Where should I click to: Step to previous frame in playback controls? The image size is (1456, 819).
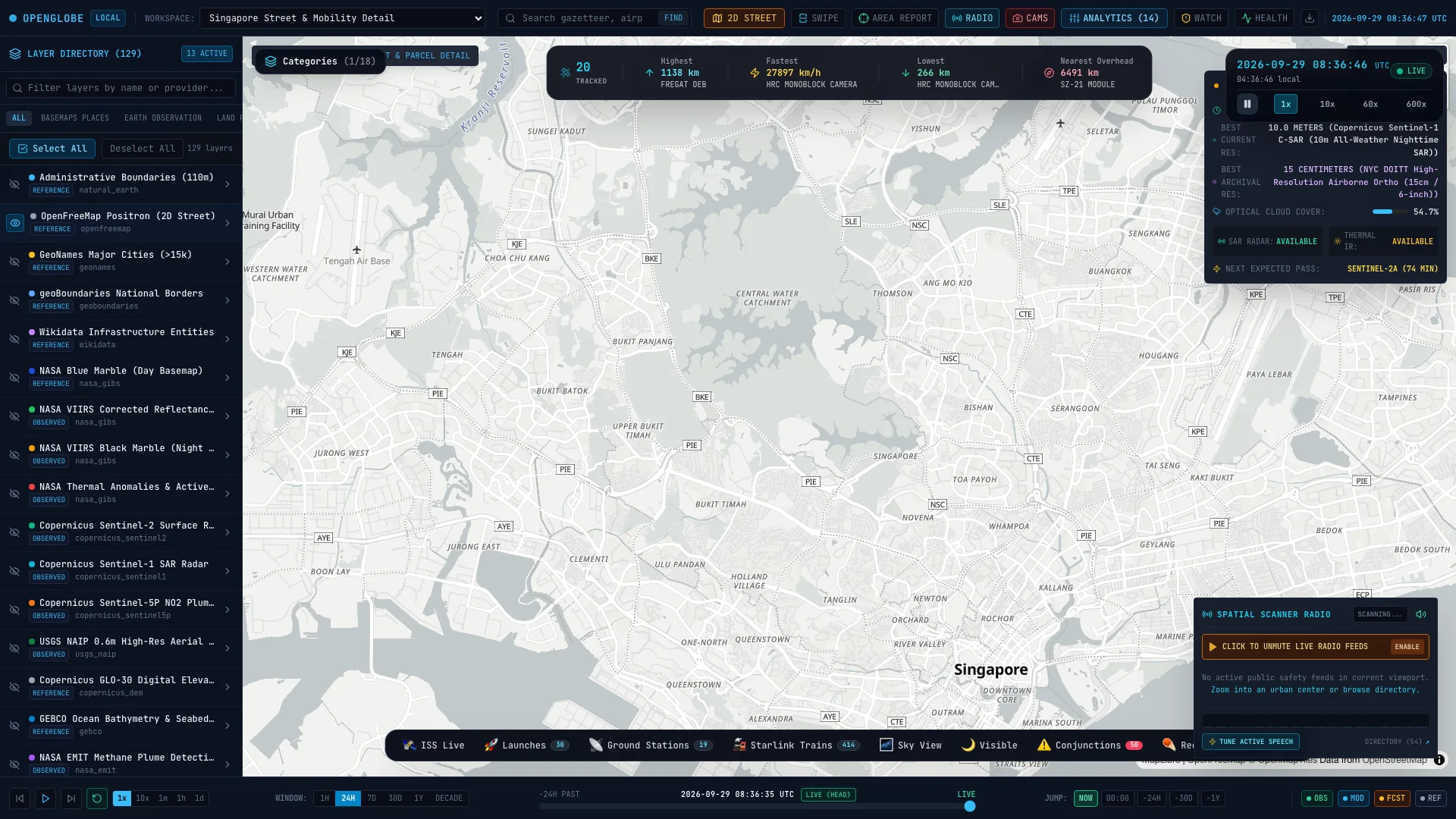20,798
